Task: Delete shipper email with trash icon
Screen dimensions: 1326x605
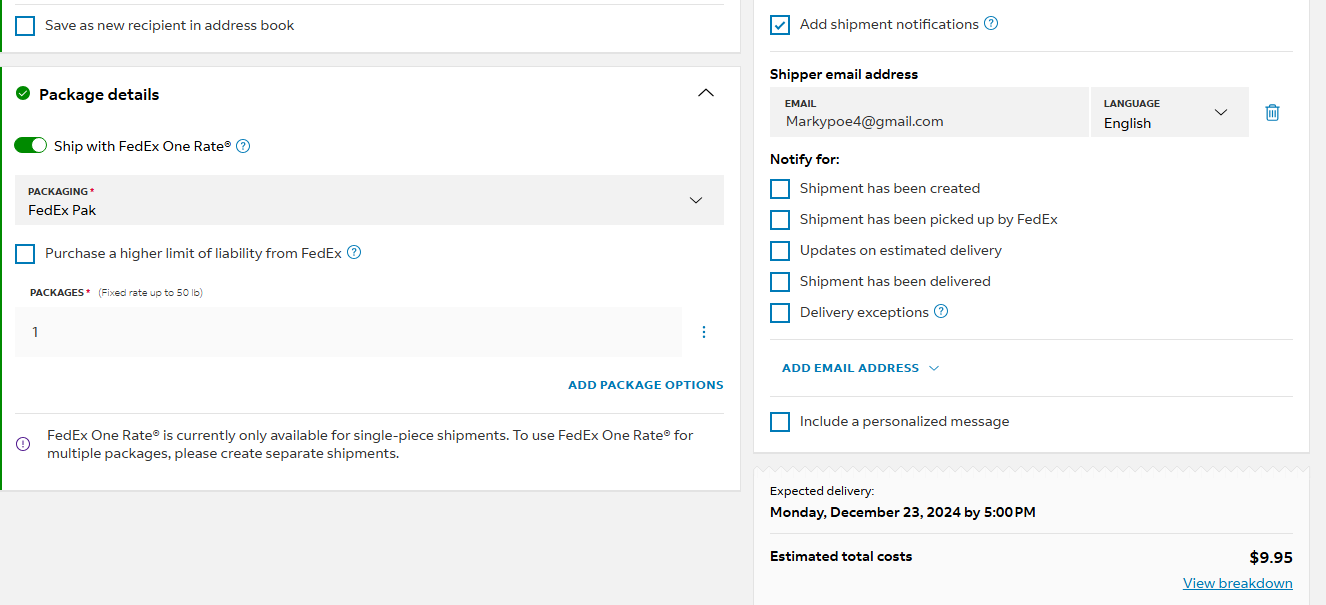Action: click(1272, 112)
